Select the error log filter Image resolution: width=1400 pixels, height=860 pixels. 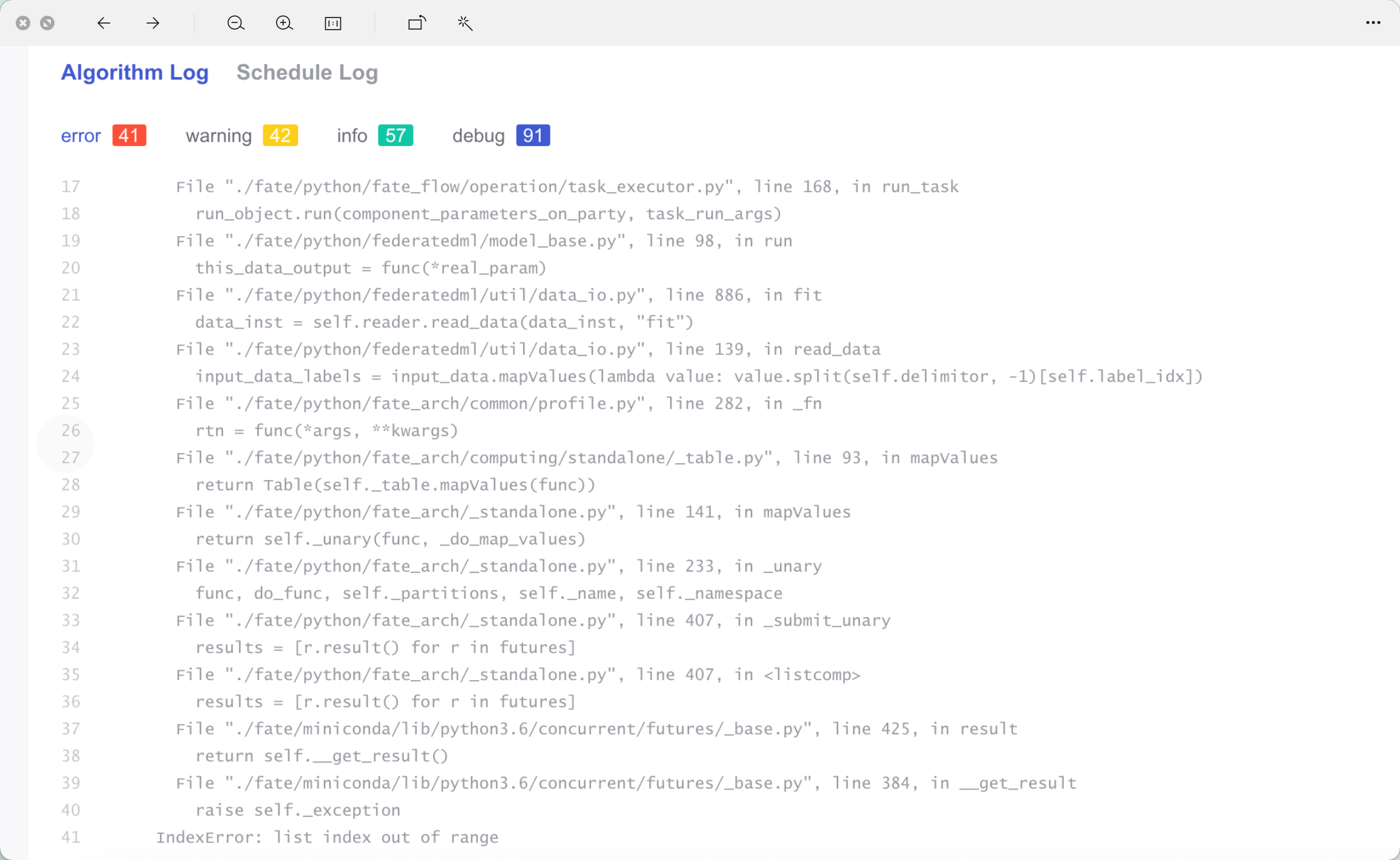click(x=81, y=136)
